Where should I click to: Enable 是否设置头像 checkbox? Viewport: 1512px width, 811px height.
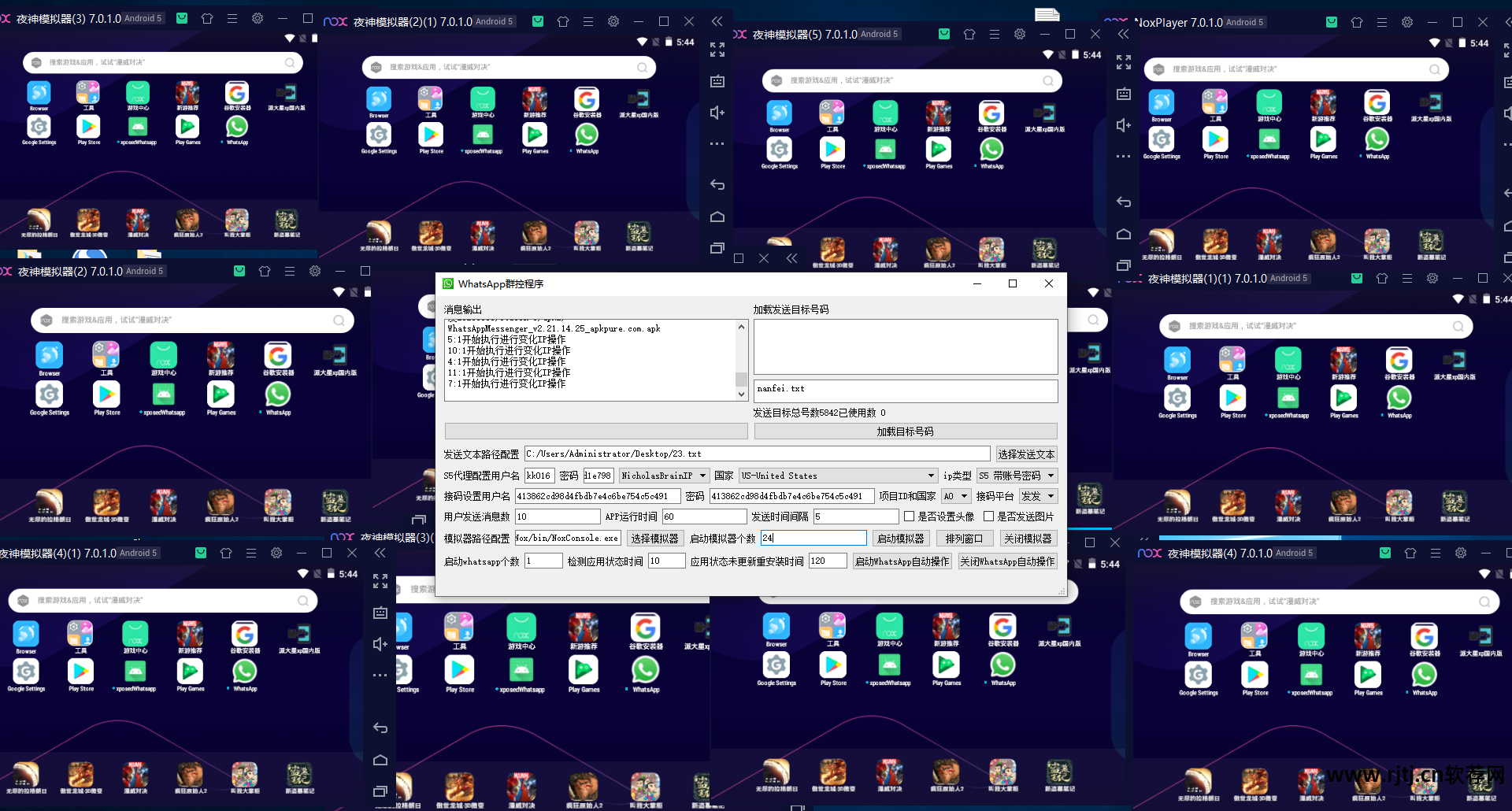point(909,517)
